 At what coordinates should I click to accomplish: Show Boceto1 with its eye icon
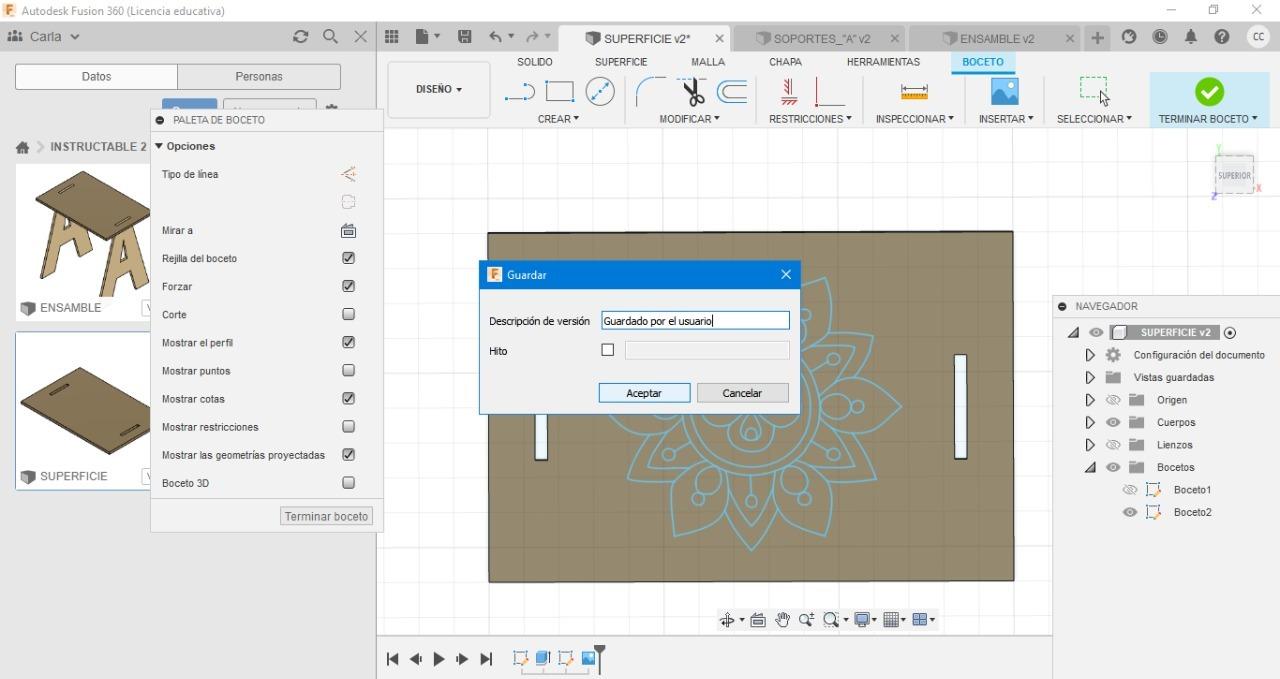click(1130, 490)
